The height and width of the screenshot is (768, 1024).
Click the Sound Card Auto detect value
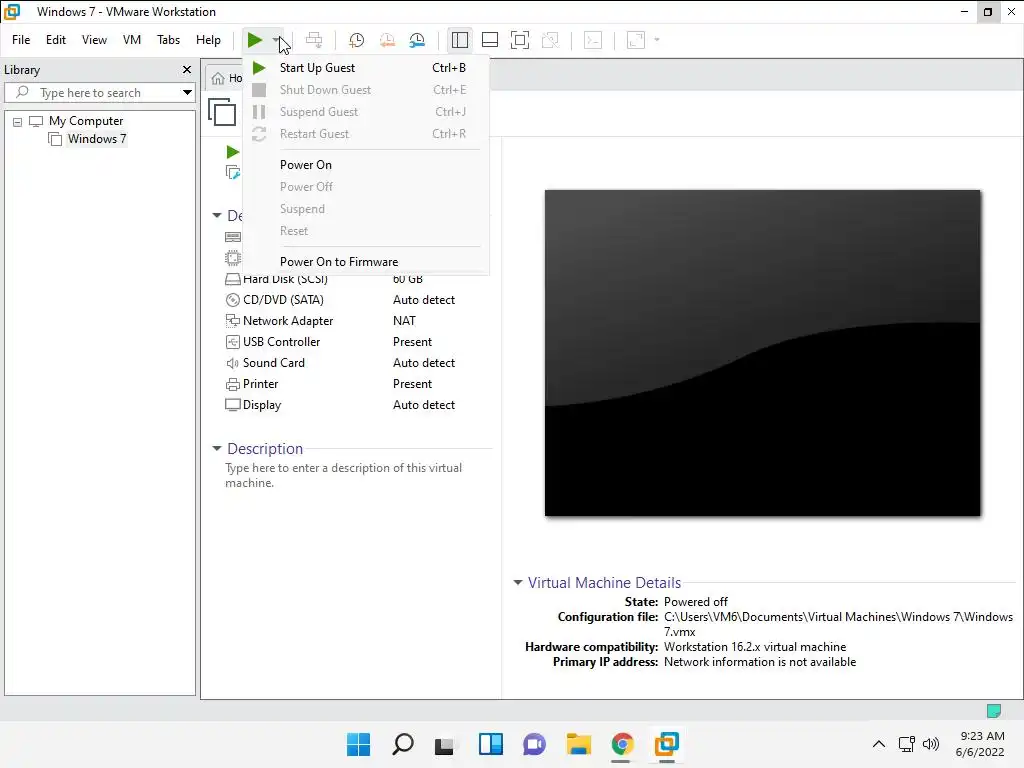424,363
